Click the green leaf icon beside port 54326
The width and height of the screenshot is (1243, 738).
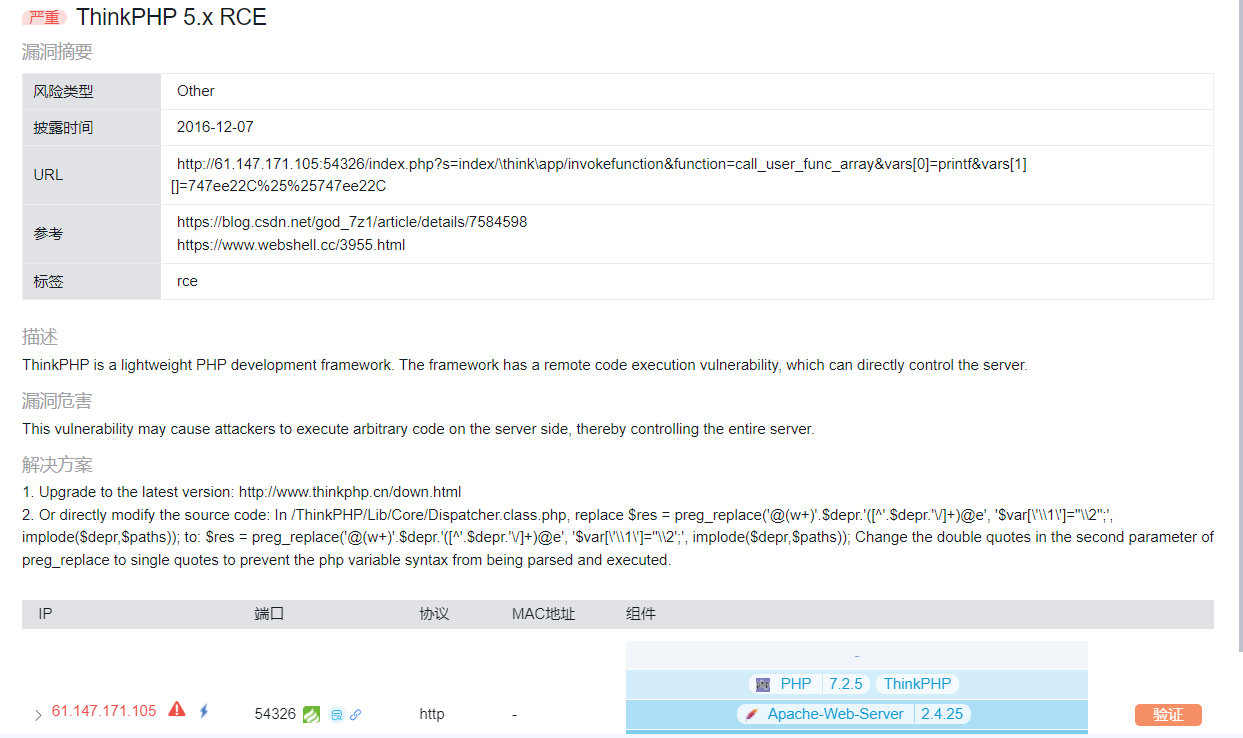click(x=312, y=714)
